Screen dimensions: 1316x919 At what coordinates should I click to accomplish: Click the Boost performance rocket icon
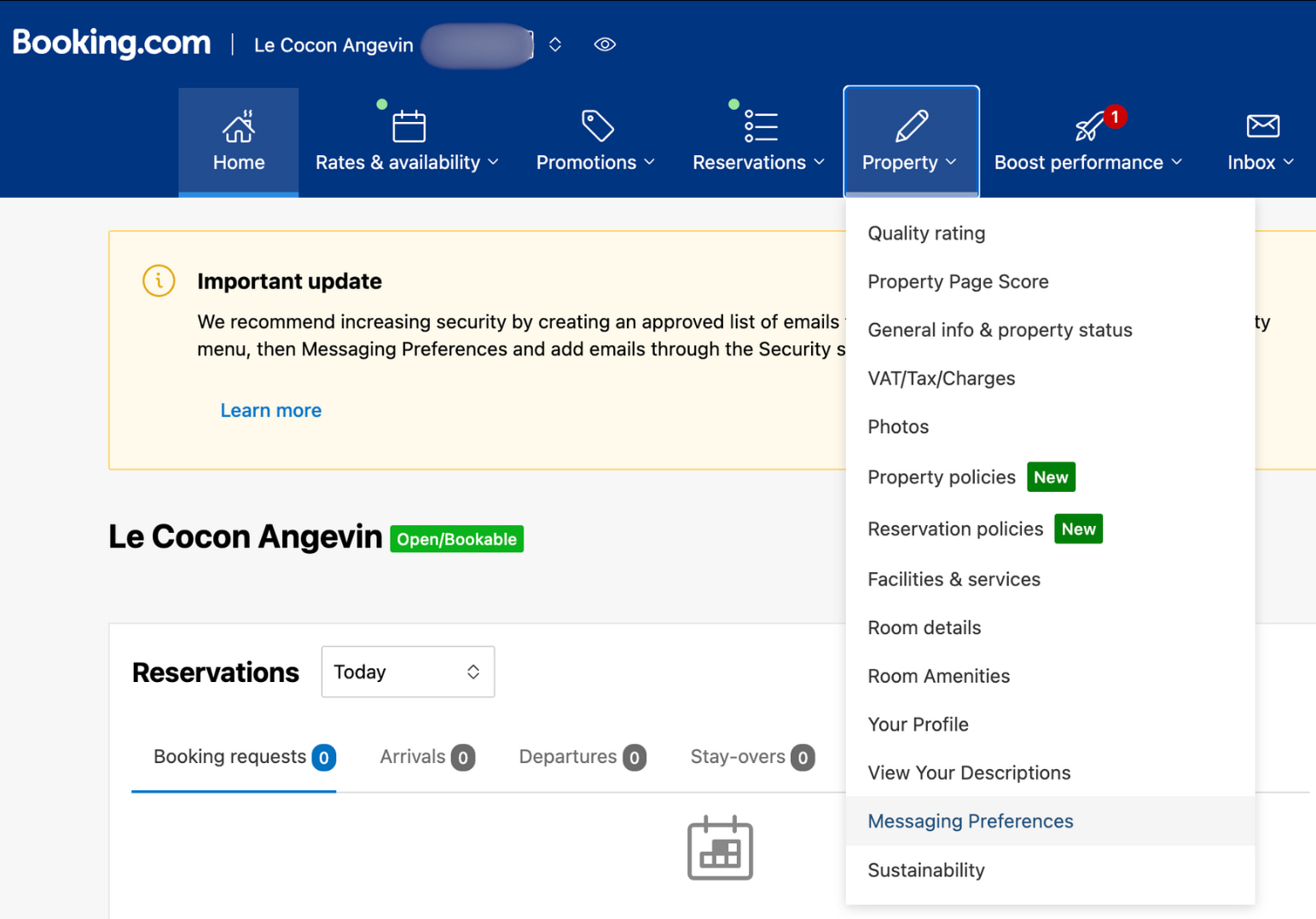click(x=1088, y=127)
